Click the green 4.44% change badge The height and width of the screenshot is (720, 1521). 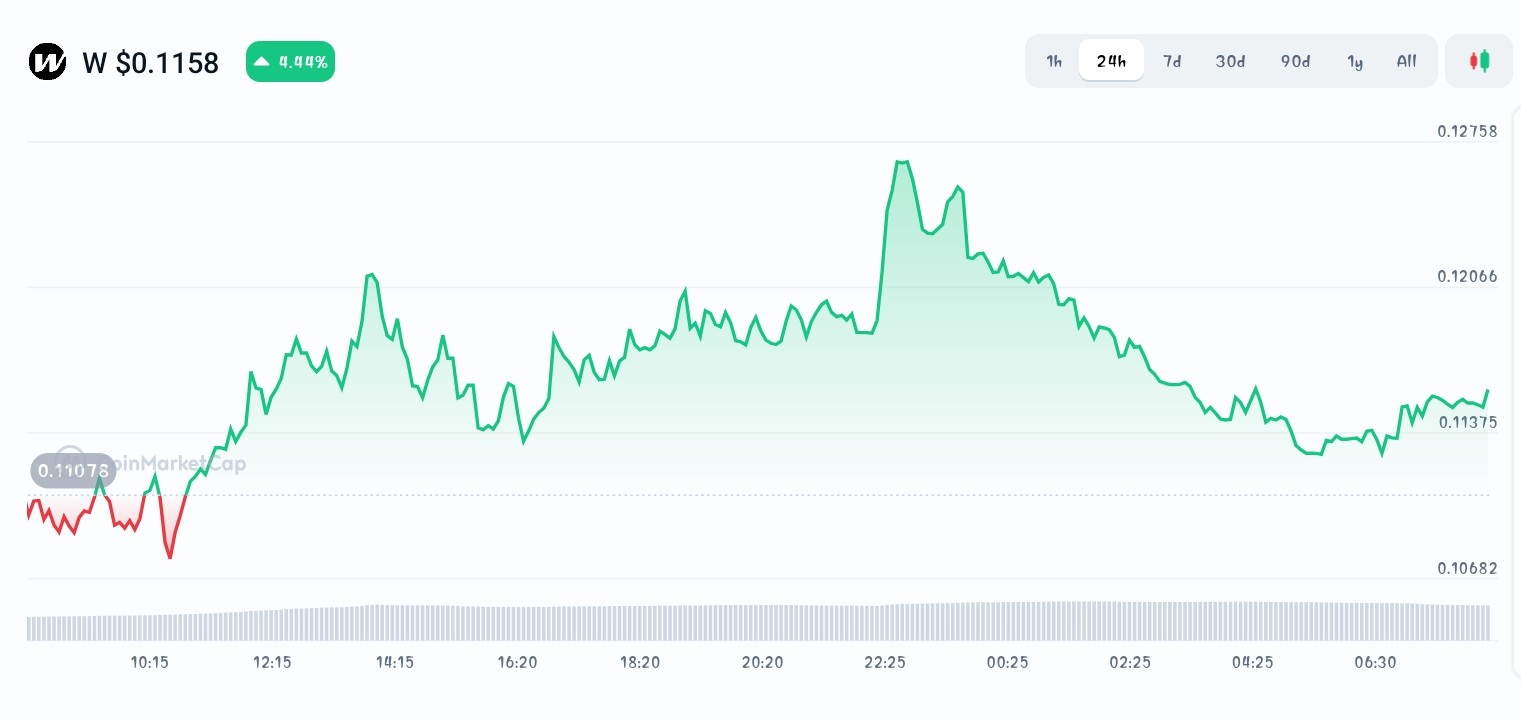coord(290,61)
